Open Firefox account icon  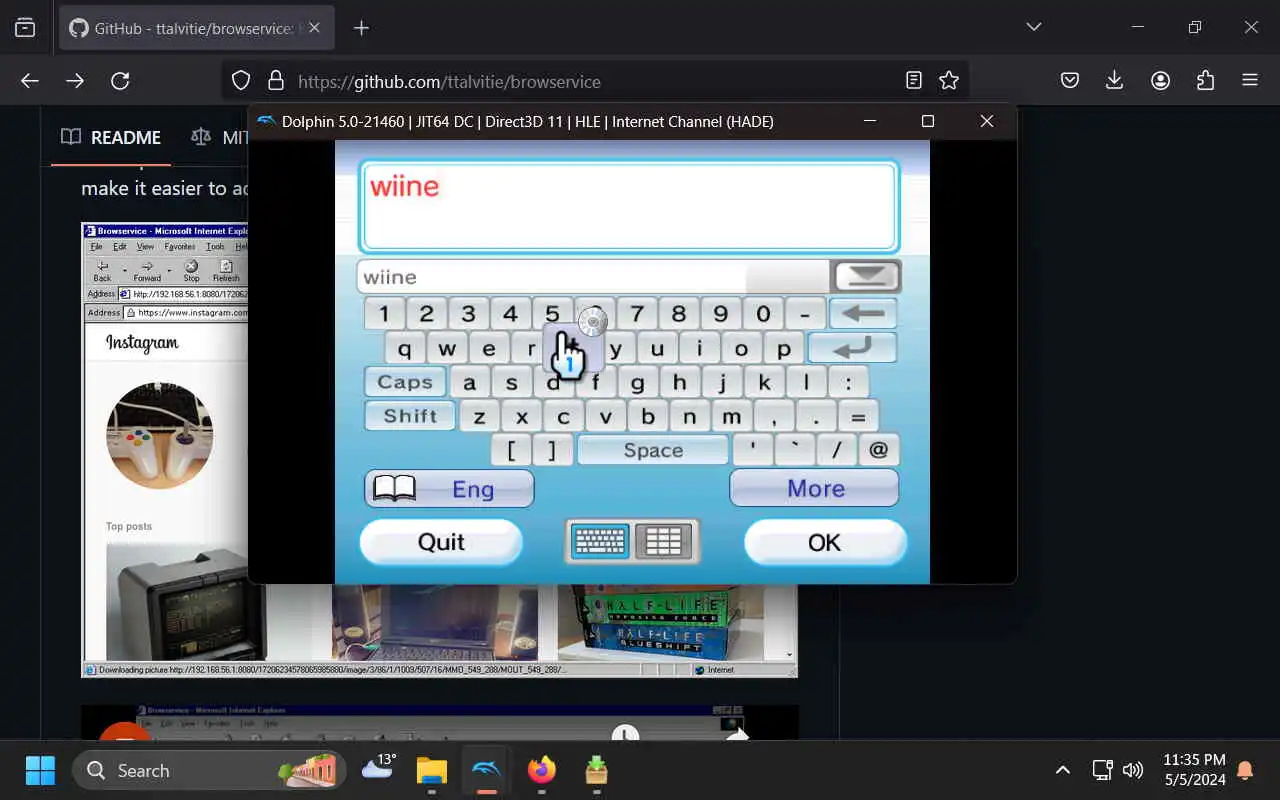[1160, 81]
